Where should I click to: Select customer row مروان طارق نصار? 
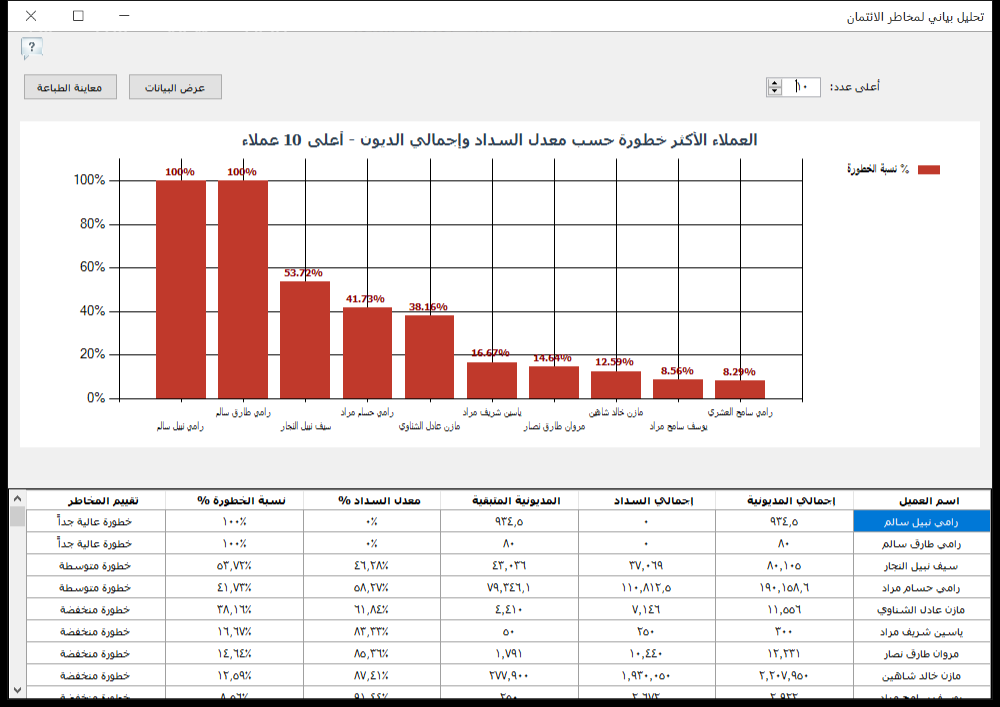click(509, 653)
